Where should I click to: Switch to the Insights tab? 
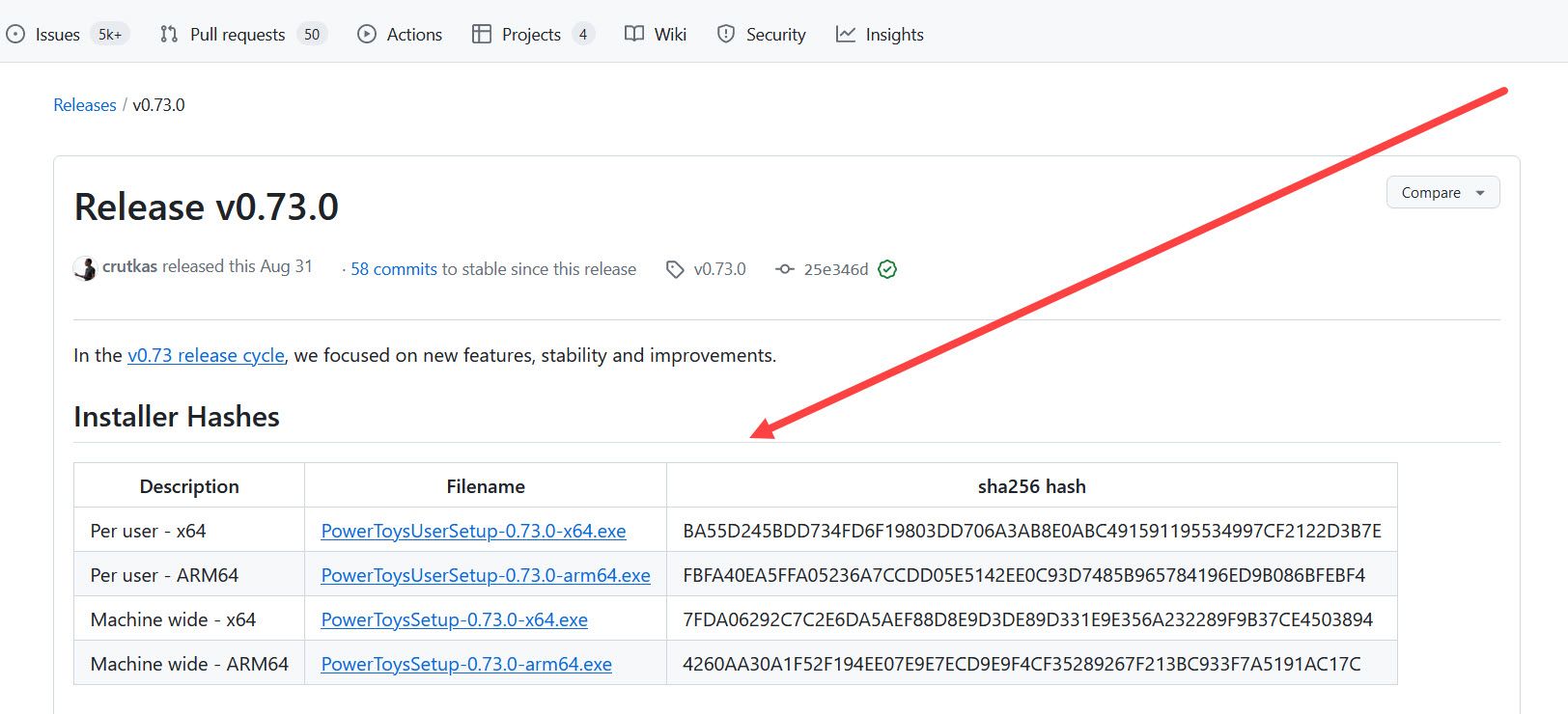(894, 35)
